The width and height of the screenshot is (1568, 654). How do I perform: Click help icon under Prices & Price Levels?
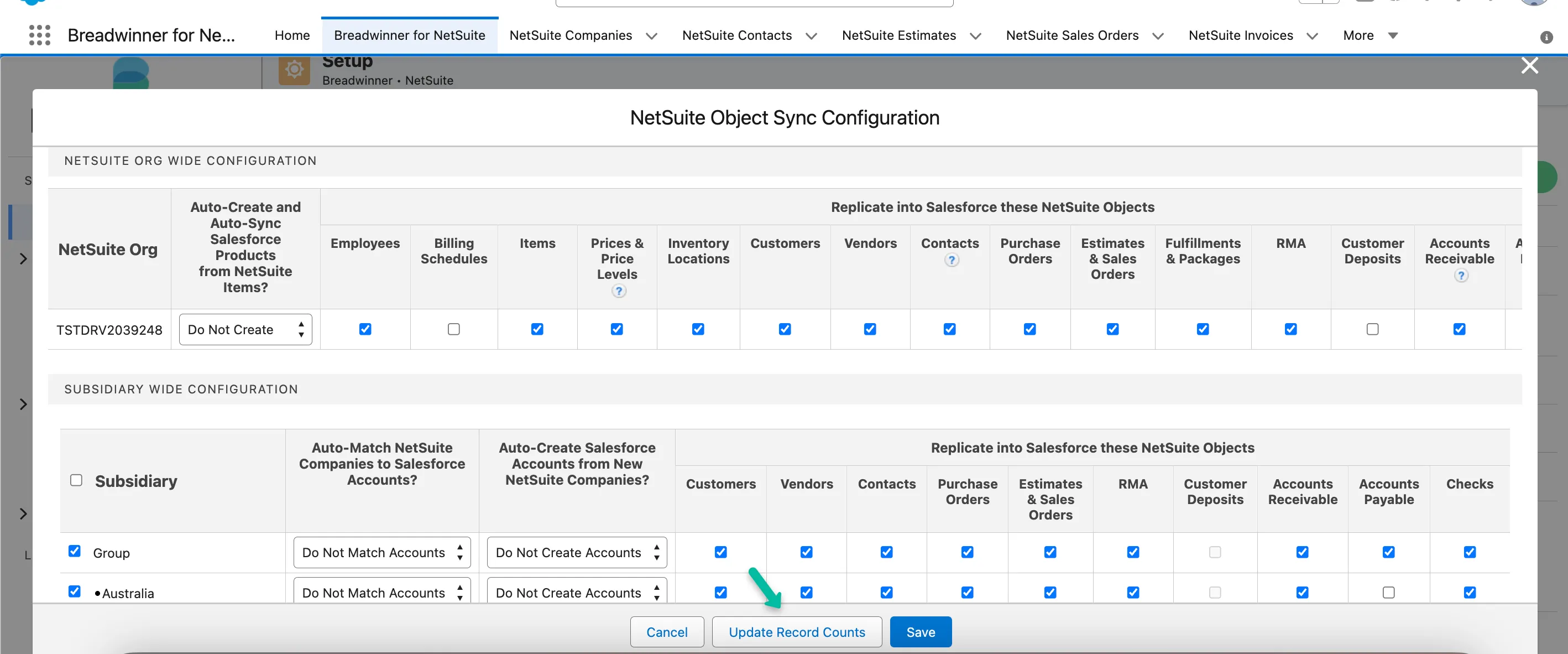point(619,292)
